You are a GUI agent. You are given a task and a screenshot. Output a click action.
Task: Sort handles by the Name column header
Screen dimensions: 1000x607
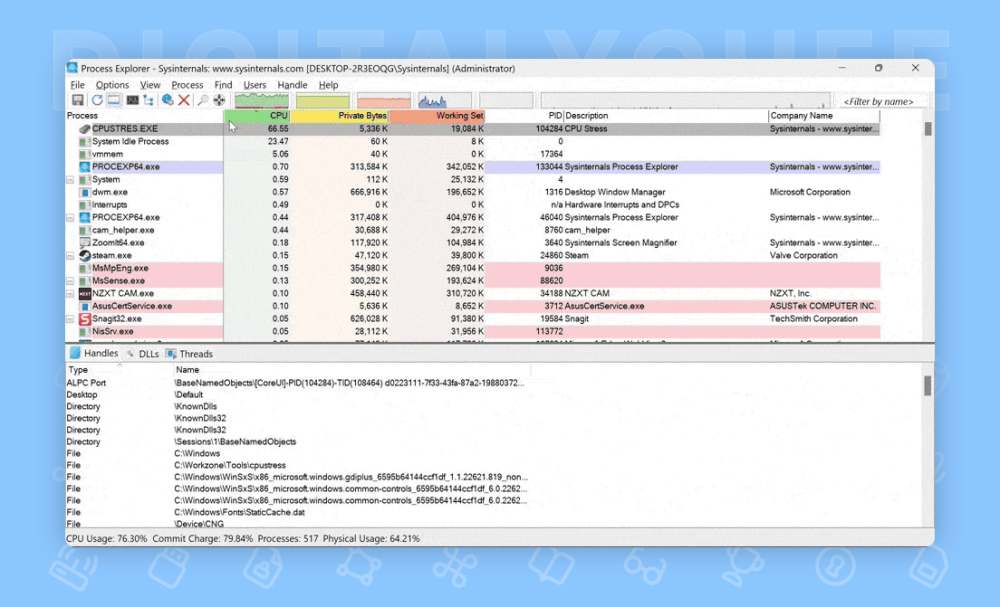(x=352, y=370)
